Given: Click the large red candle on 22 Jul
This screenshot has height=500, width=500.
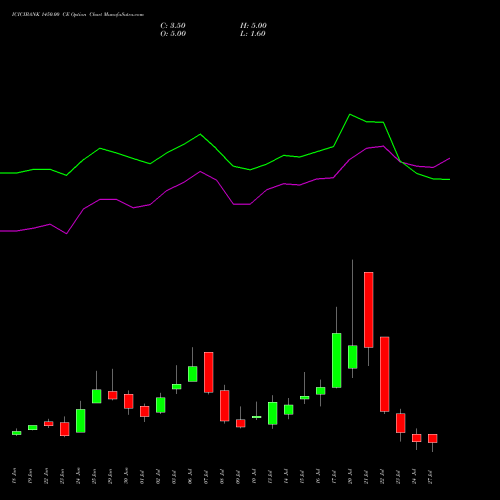Looking at the screenshot, I should pos(385,374).
